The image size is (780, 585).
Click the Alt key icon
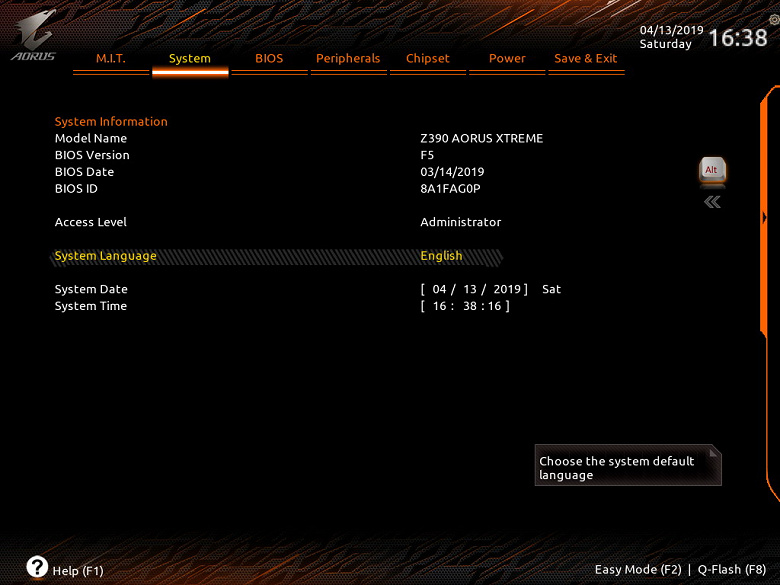point(712,171)
